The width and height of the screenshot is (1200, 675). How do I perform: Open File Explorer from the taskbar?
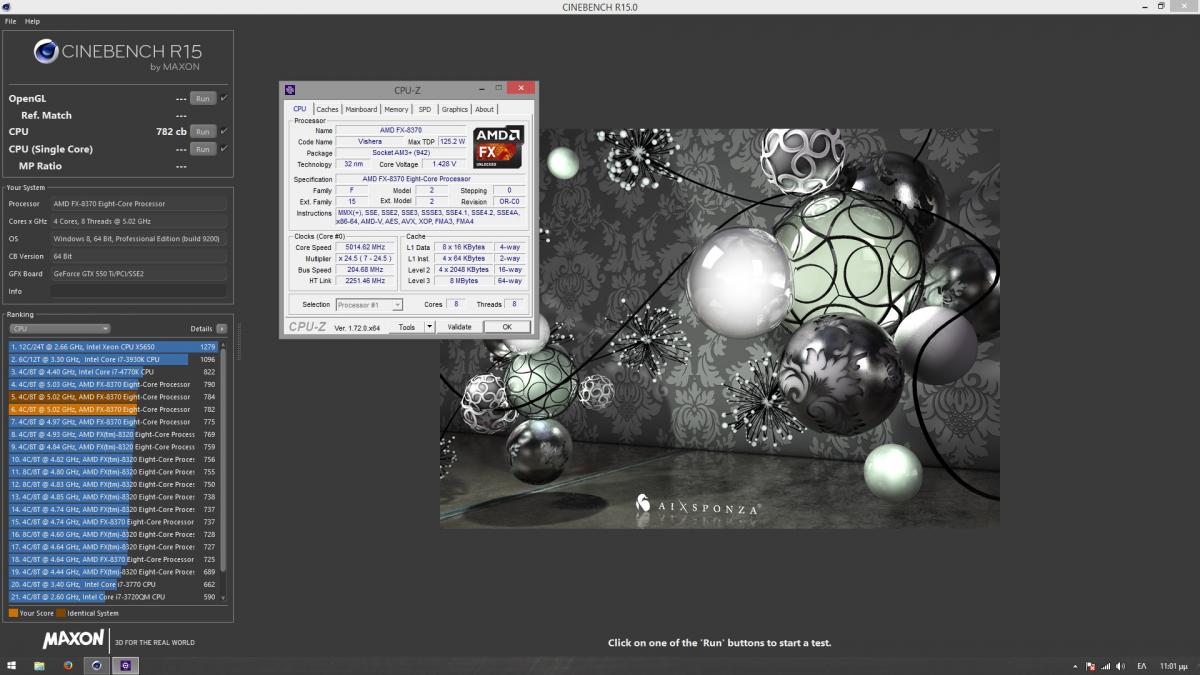coord(39,665)
